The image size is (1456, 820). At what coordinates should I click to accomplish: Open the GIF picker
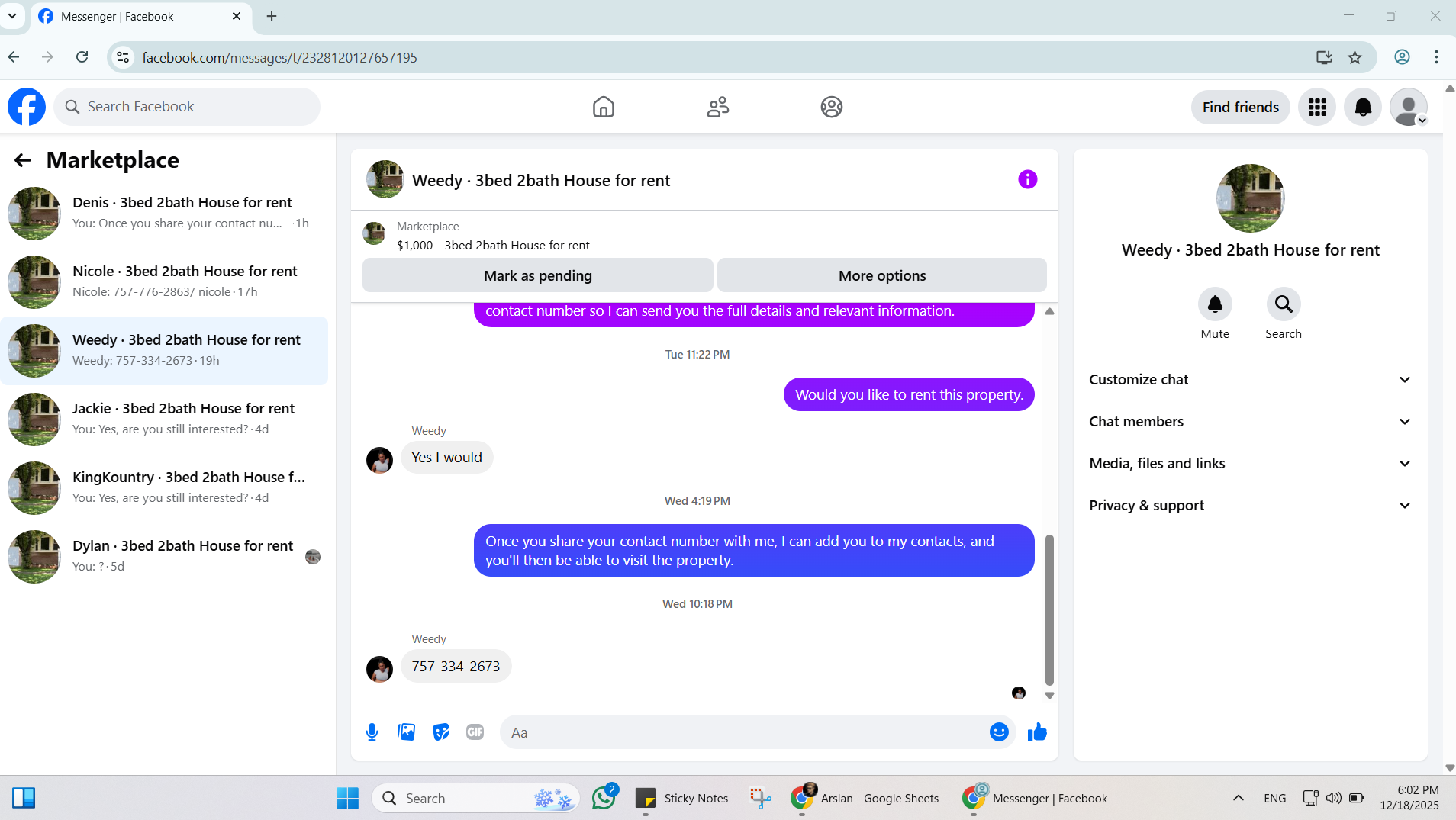475,732
